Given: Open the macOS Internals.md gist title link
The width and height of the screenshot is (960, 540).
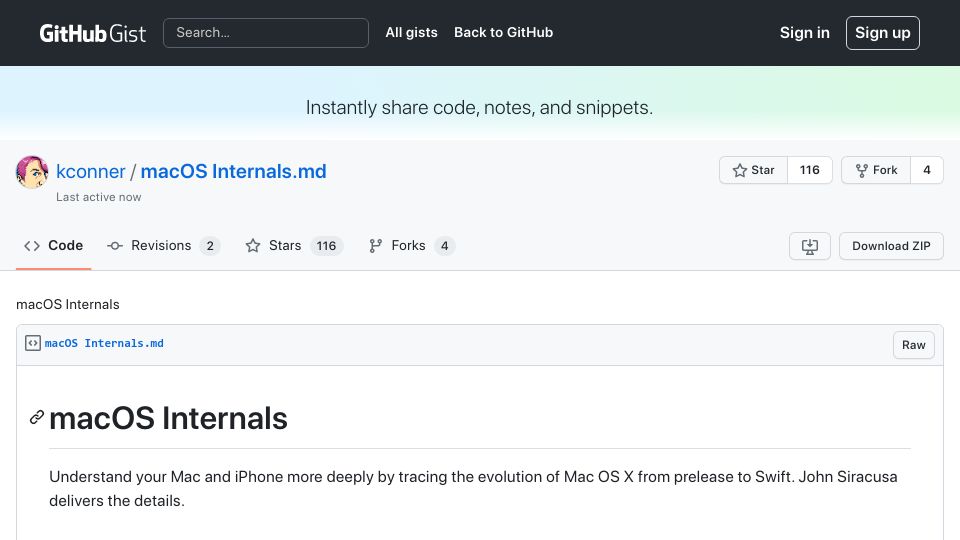Looking at the screenshot, I should 233,171.
